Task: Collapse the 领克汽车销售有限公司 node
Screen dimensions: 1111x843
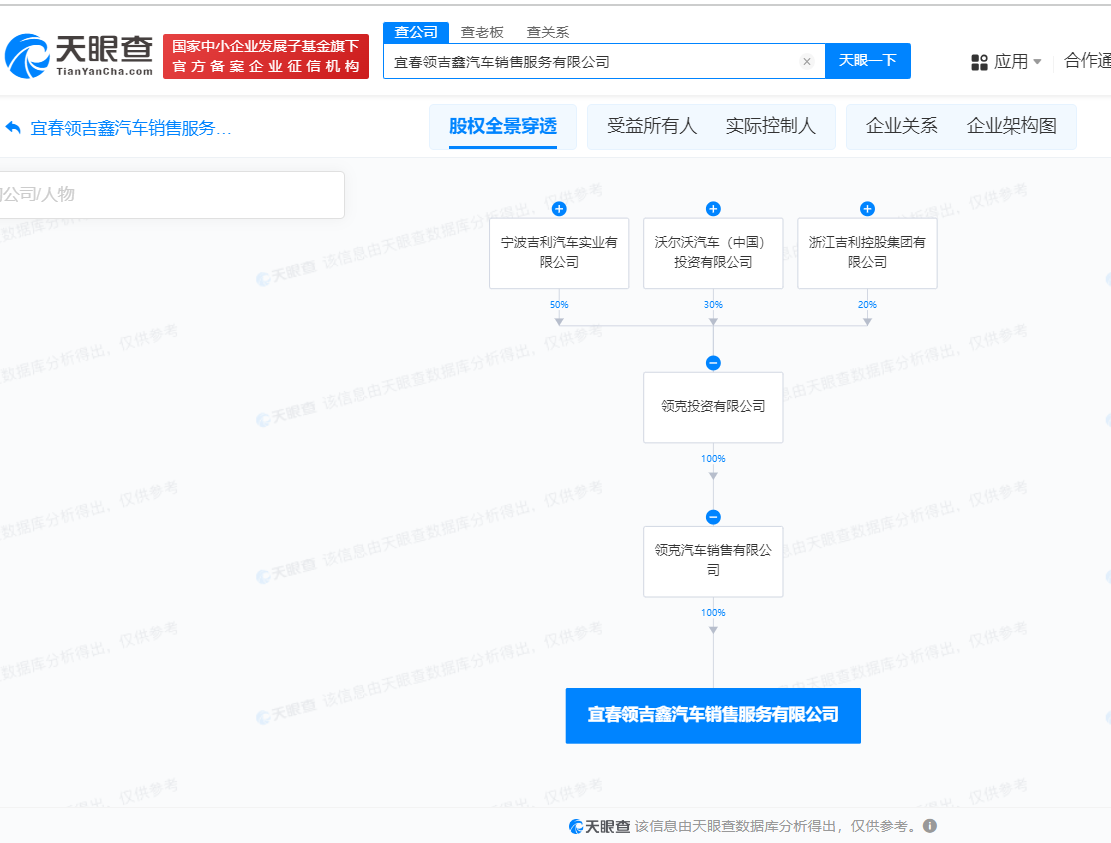Action: pos(713,517)
